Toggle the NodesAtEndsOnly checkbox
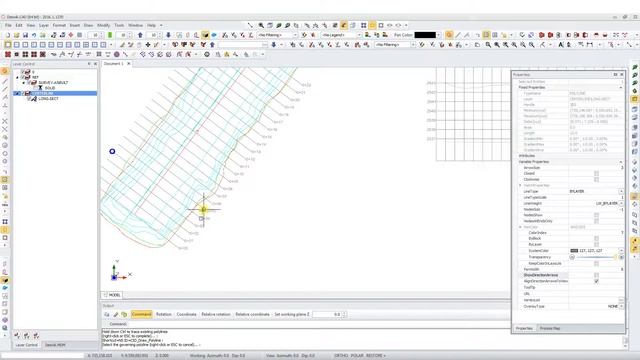Image resolution: width=640 pixels, height=360 pixels. click(x=596, y=221)
